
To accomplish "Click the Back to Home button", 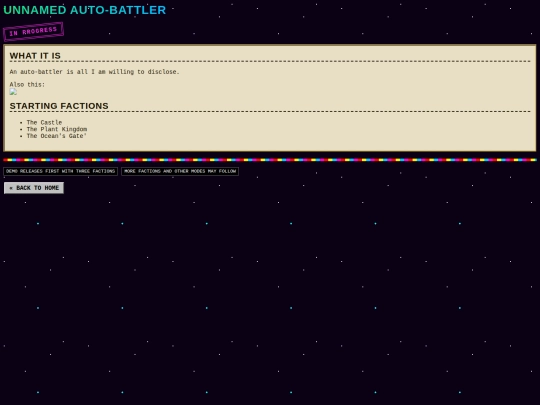I will coord(34,188).
